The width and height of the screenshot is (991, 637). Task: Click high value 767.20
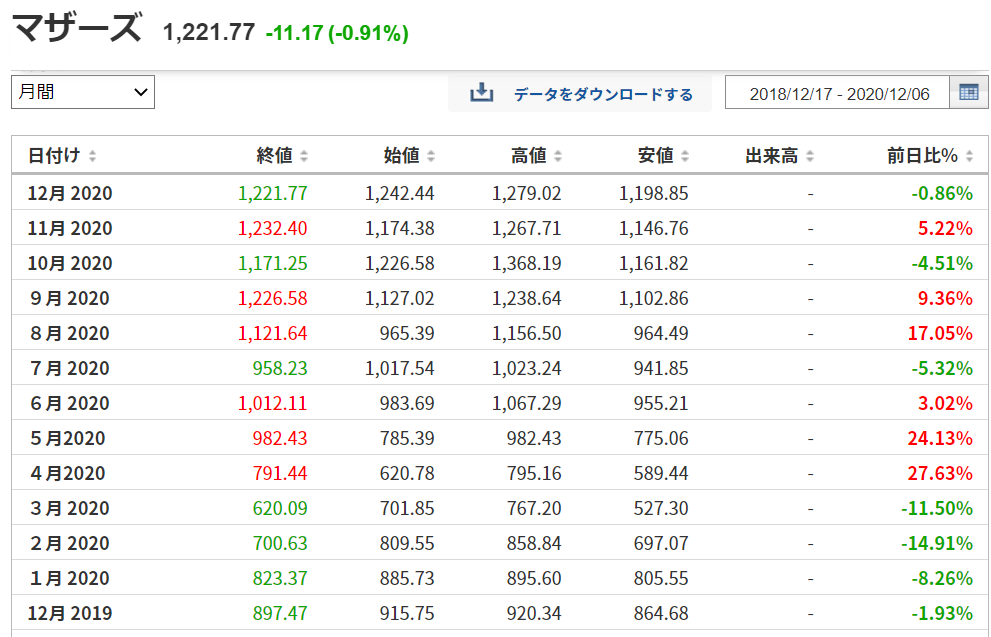[534, 508]
